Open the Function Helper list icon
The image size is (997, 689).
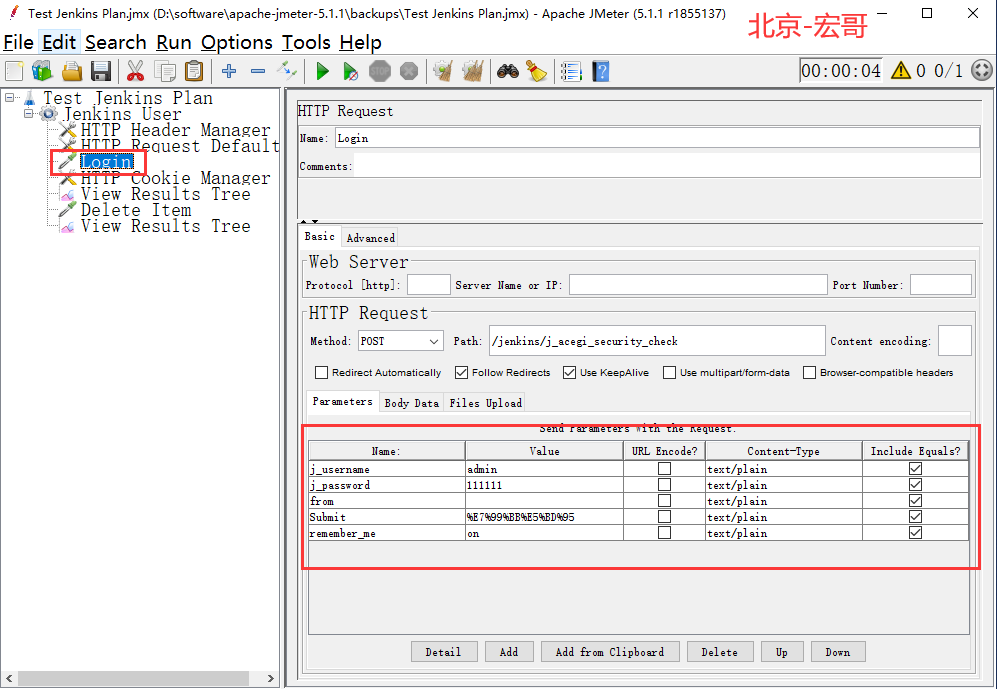point(571,71)
